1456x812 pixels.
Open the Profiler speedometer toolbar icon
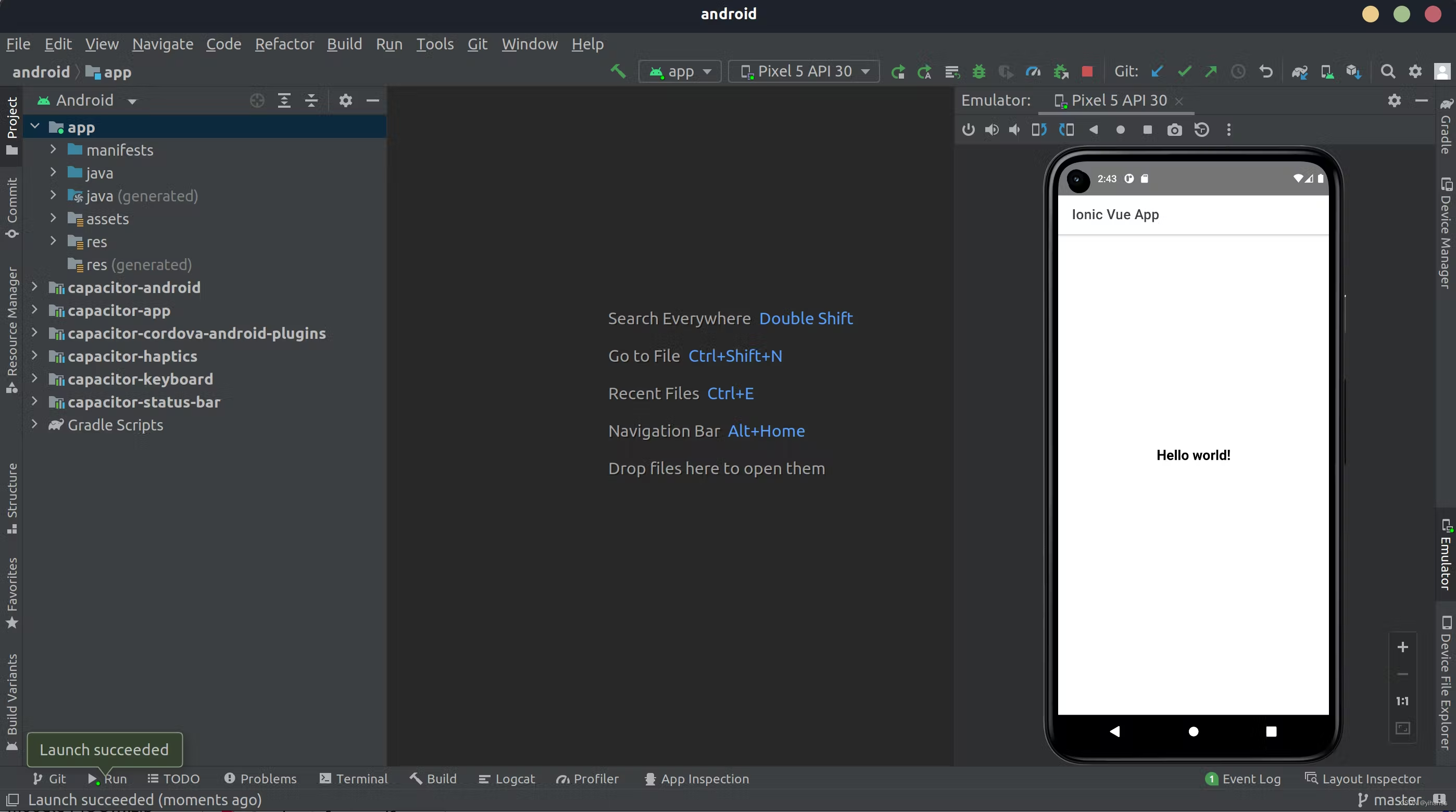point(1033,72)
